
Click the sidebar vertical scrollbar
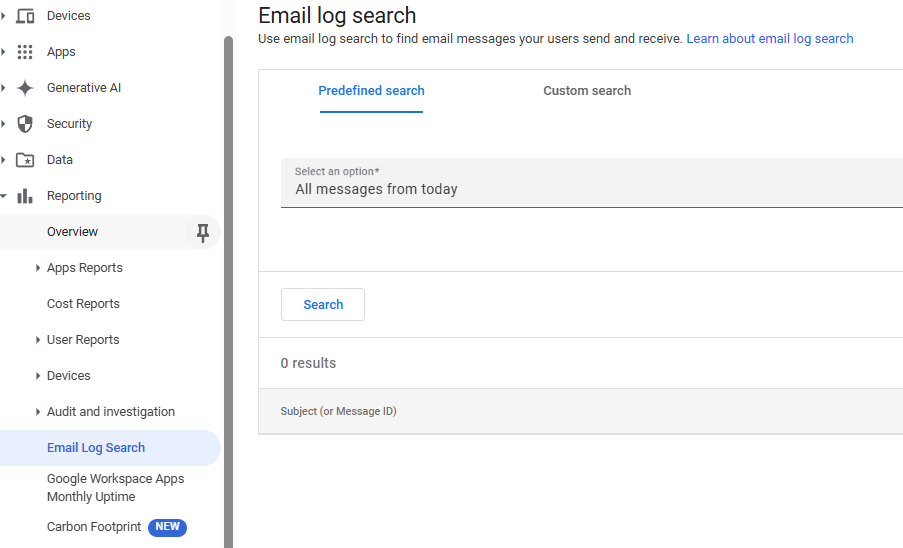pyautogui.click(x=228, y=290)
